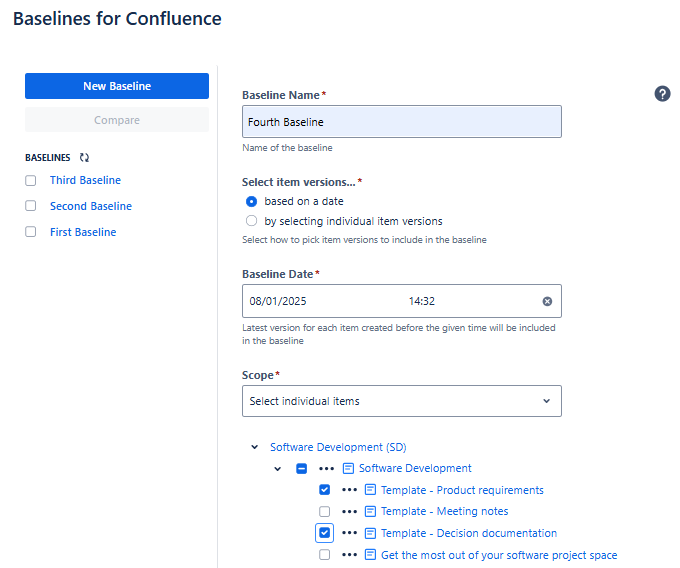Open the ellipsis menu for Template - Product requirements
Image resolution: width=680 pixels, height=568 pixels.
point(349,490)
